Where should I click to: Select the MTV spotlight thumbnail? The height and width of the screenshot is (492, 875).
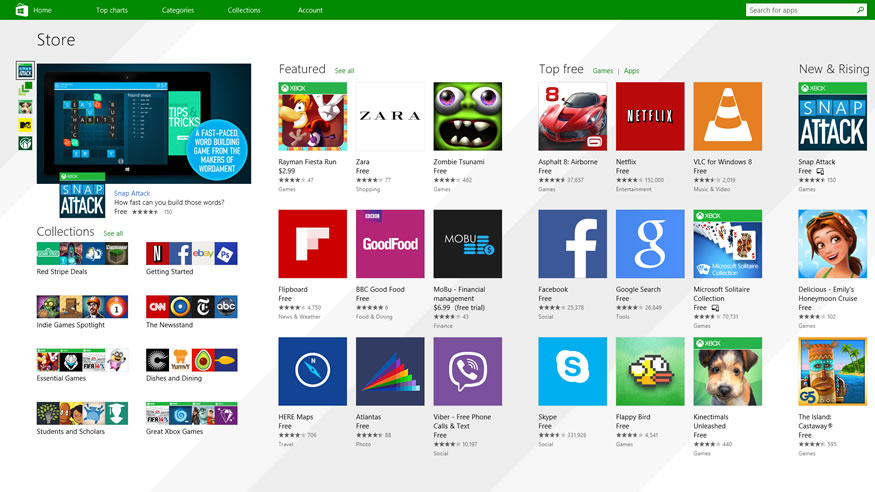pyautogui.click(x=25, y=125)
